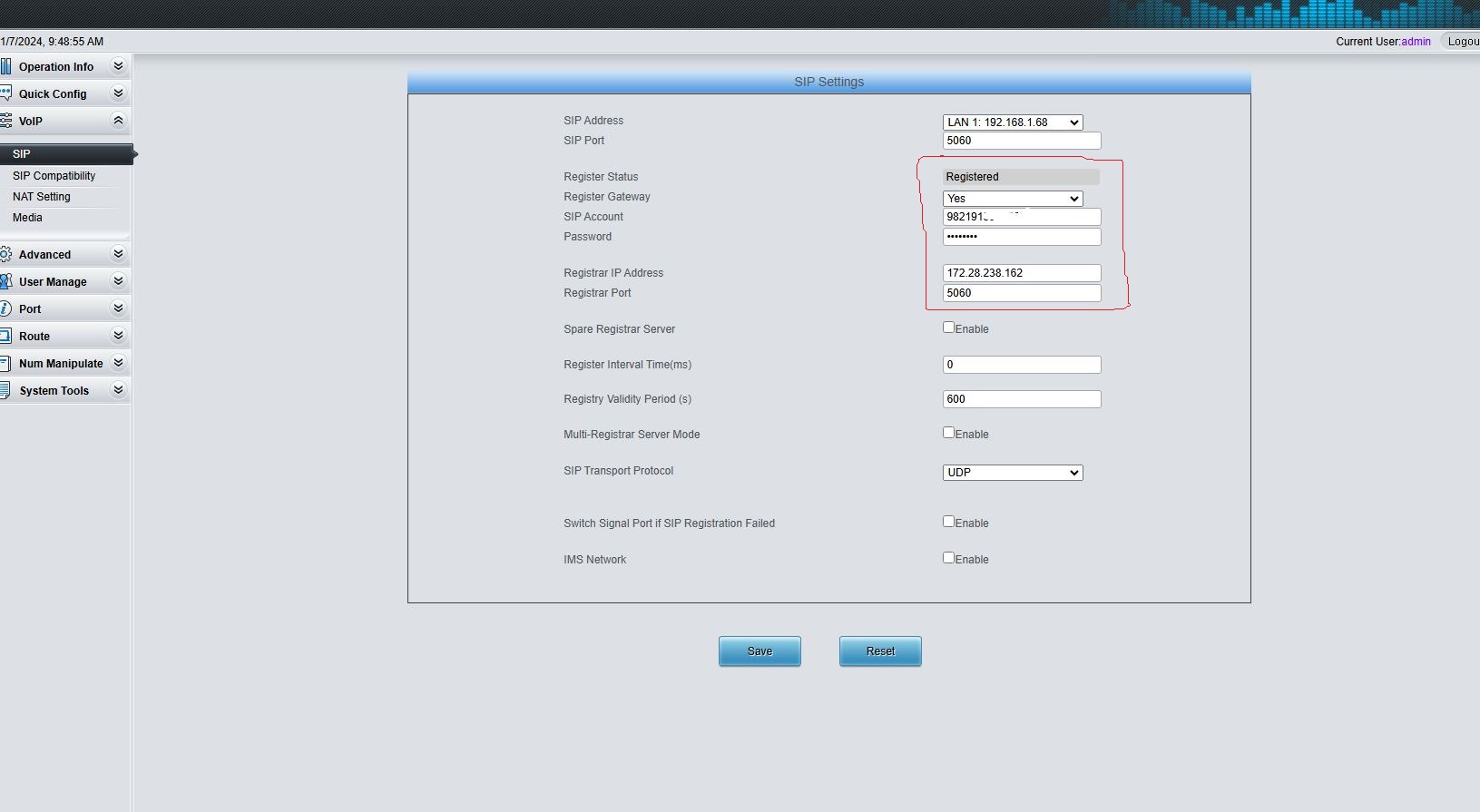Open the SIP Address dropdown
The height and width of the screenshot is (812, 1480).
(x=1013, y=122)
